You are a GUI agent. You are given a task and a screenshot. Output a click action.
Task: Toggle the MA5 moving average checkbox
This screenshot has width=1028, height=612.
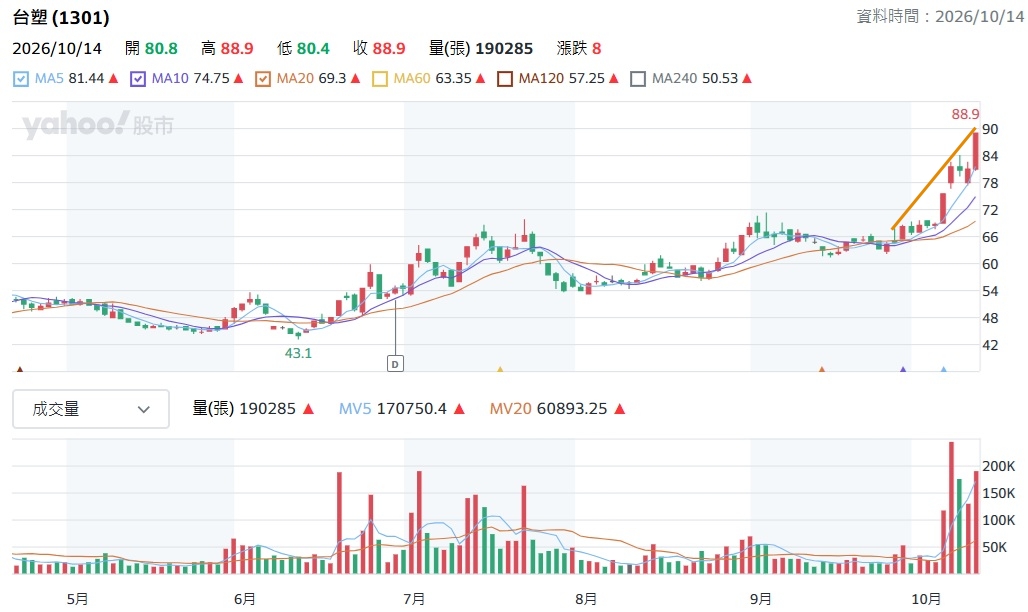click(x=21, y=79)
